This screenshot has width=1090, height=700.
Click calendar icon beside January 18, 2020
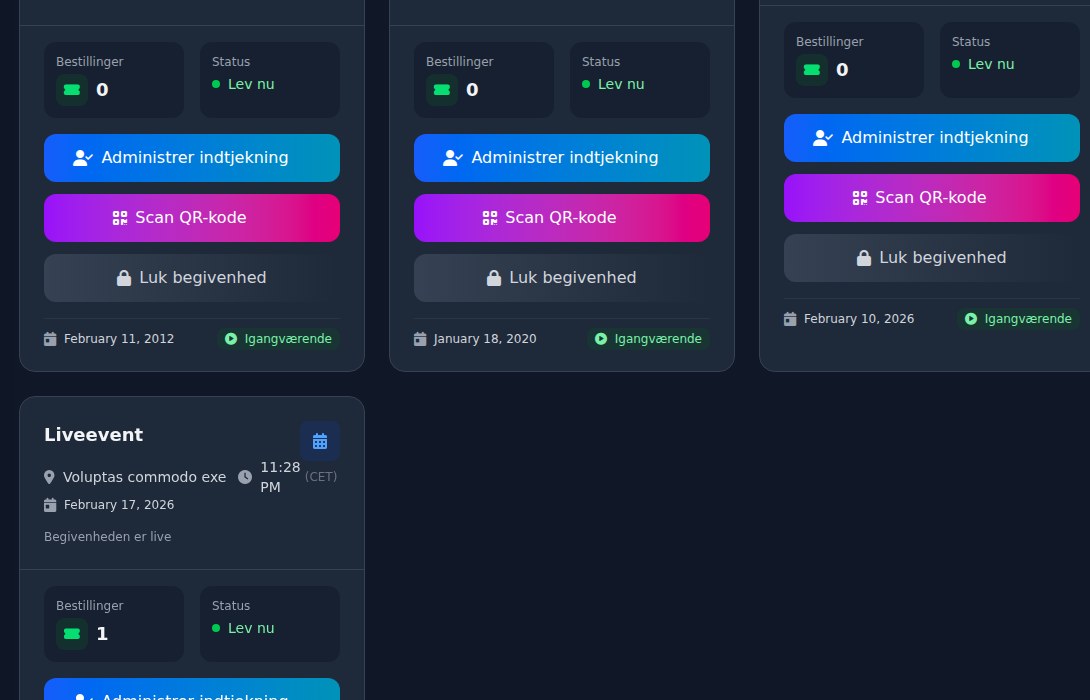pos(420,339)
